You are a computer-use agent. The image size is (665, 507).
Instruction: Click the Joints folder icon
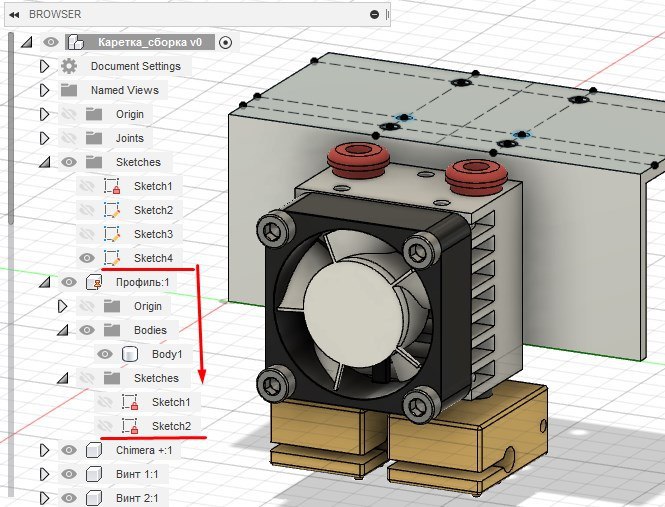[x=94, y=138]
